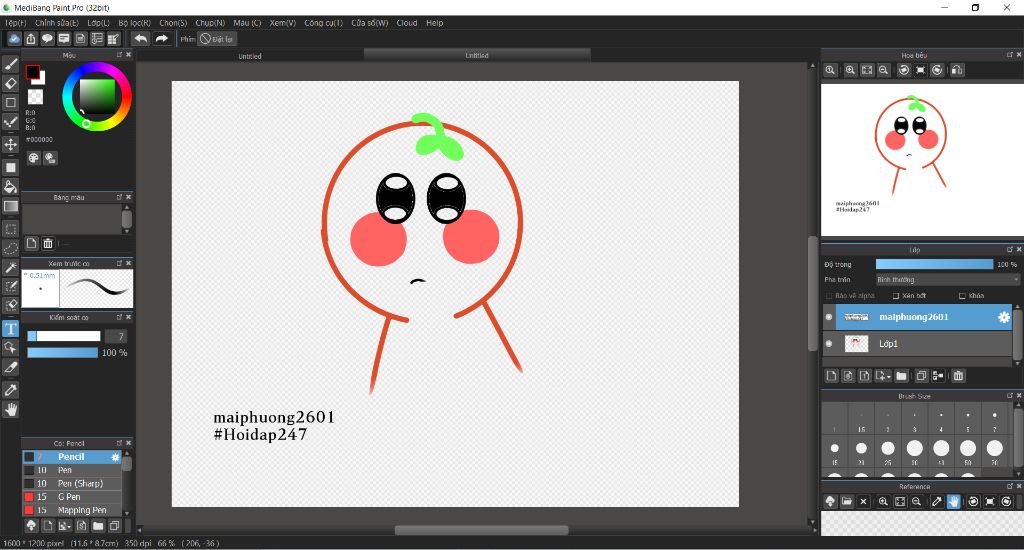Screen dimensions: 1024x550
Task: Select the Lớp1 layer
Action: pyautogui.click(x=918, y=344)
